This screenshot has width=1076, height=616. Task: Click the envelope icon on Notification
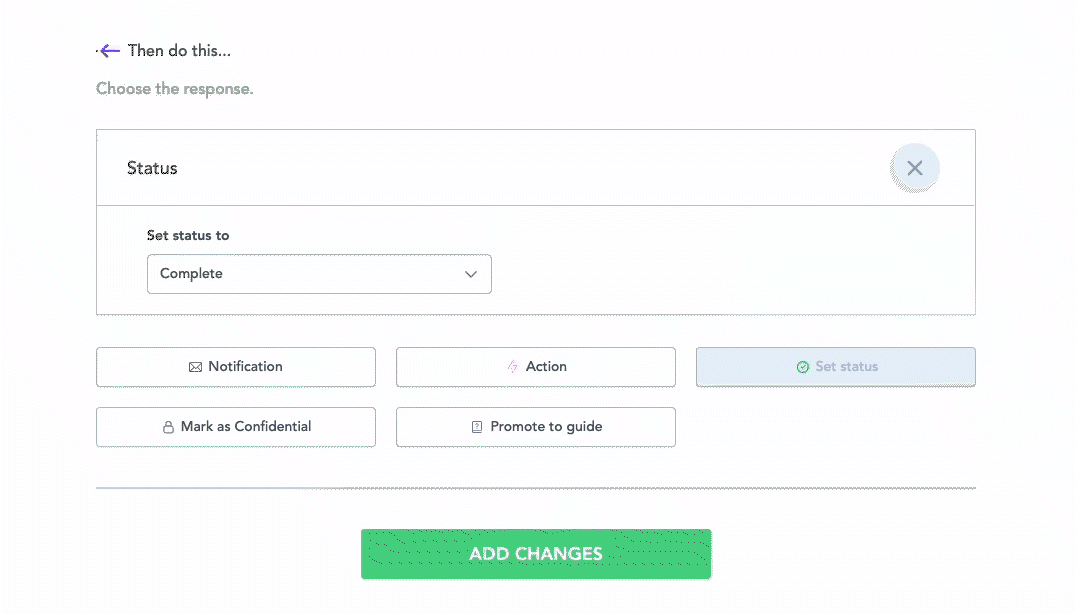(x=195, y=367)
